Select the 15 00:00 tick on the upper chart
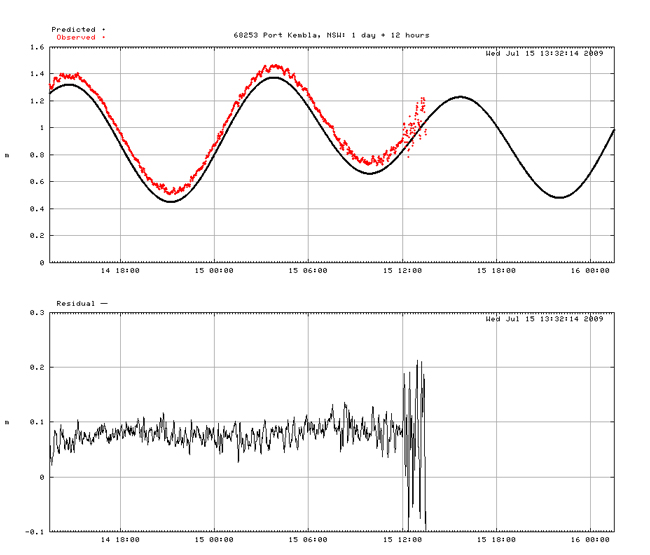 214,270
